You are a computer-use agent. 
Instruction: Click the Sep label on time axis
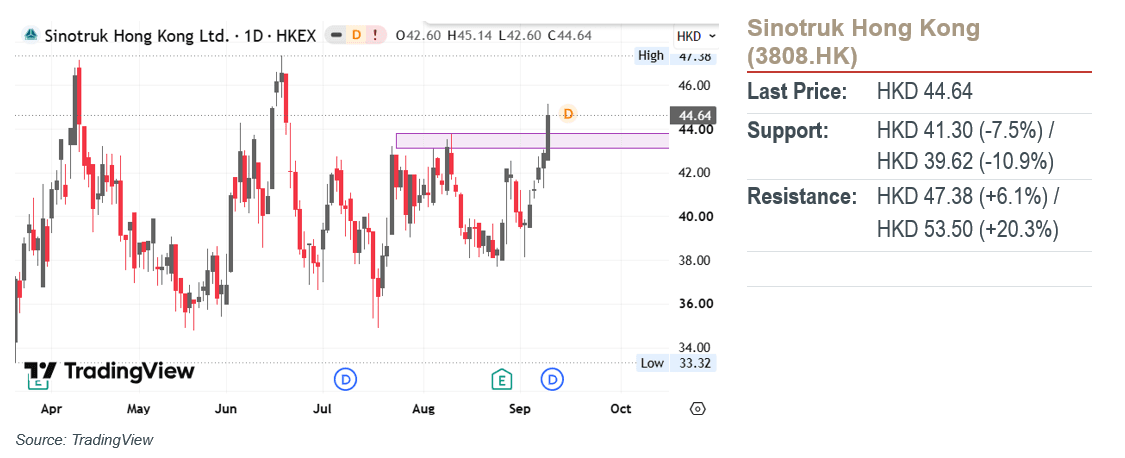coord(519,408)
